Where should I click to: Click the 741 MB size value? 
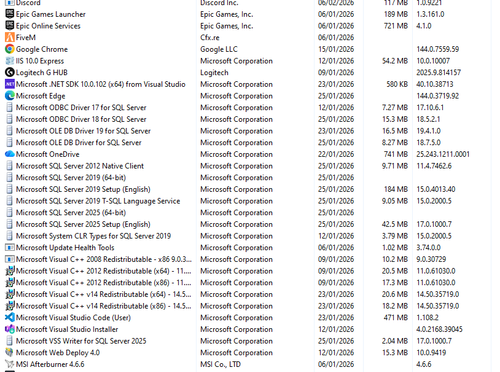pos(396,154)
